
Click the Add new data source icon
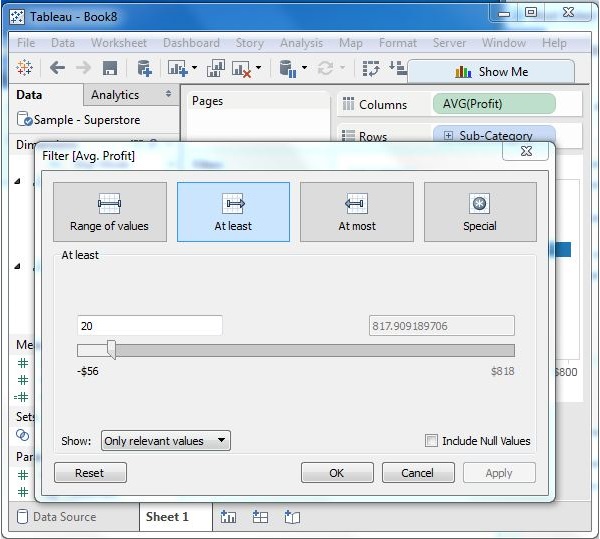(x=144, y=68)
